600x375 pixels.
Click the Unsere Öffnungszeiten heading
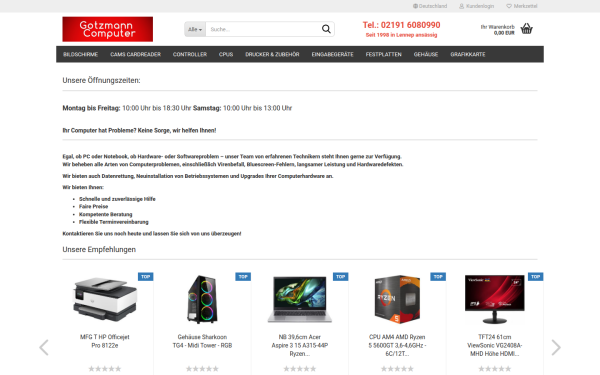click(x=101, y=80)
